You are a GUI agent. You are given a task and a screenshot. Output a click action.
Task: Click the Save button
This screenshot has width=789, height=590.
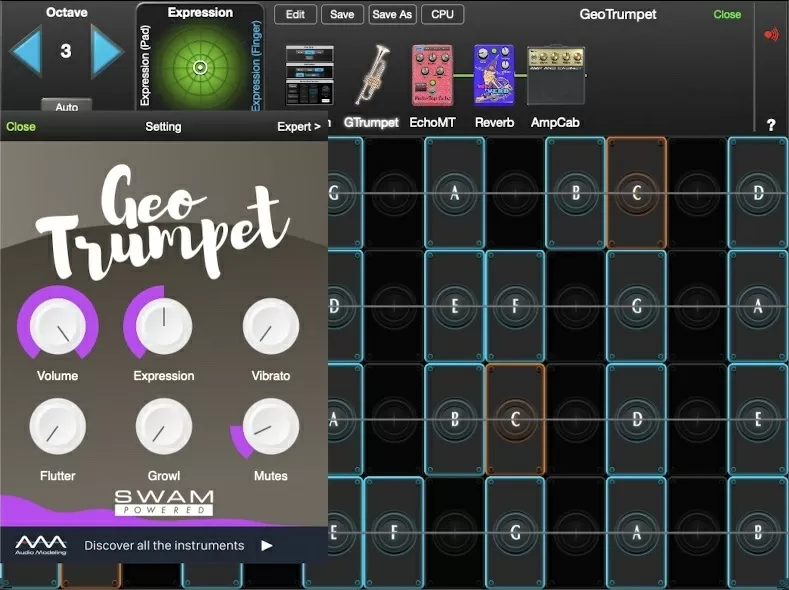pyautogui.click(x=342, y=15)
